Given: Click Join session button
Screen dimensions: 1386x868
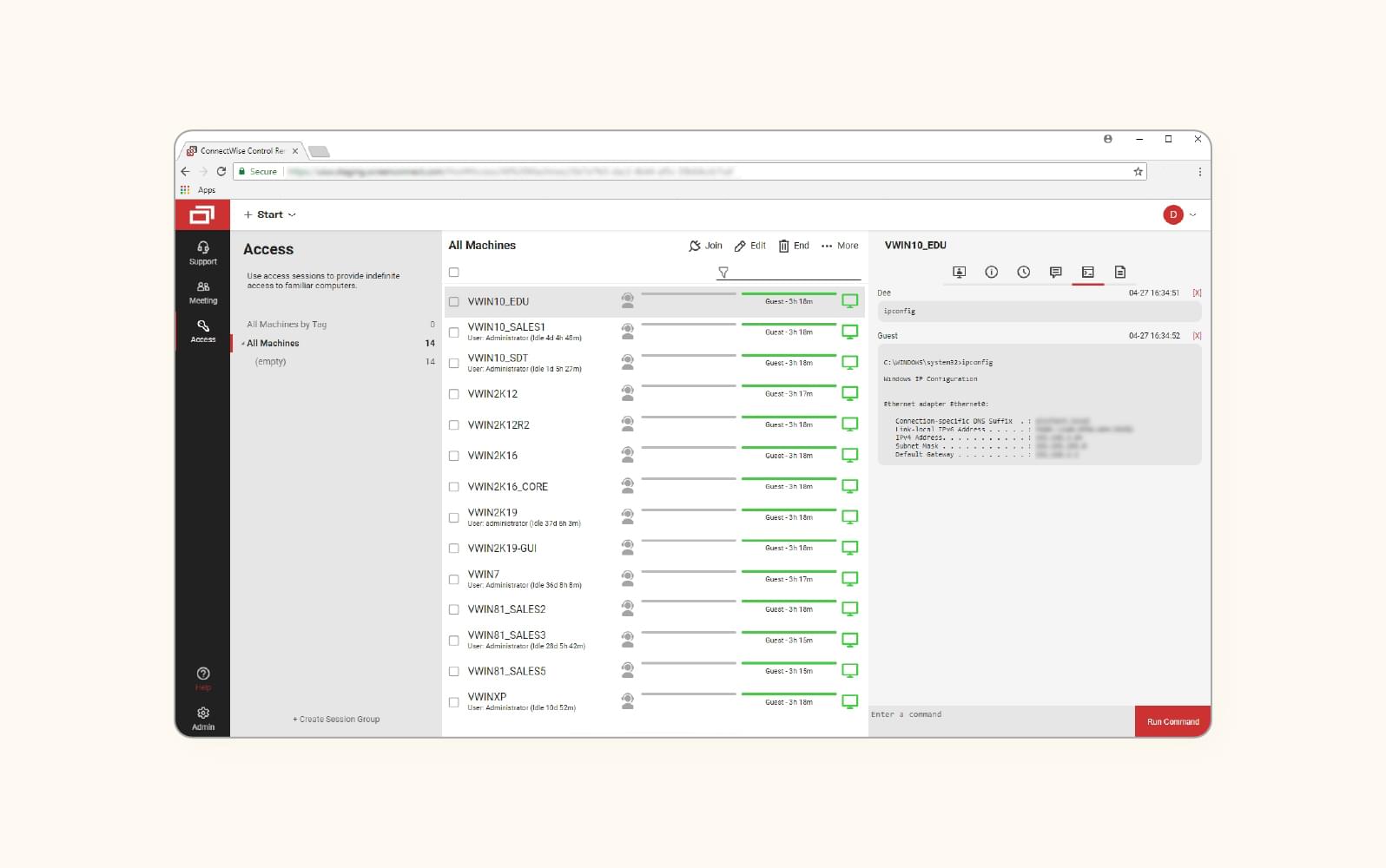Looking at the screenshot, I should point(705,246).
